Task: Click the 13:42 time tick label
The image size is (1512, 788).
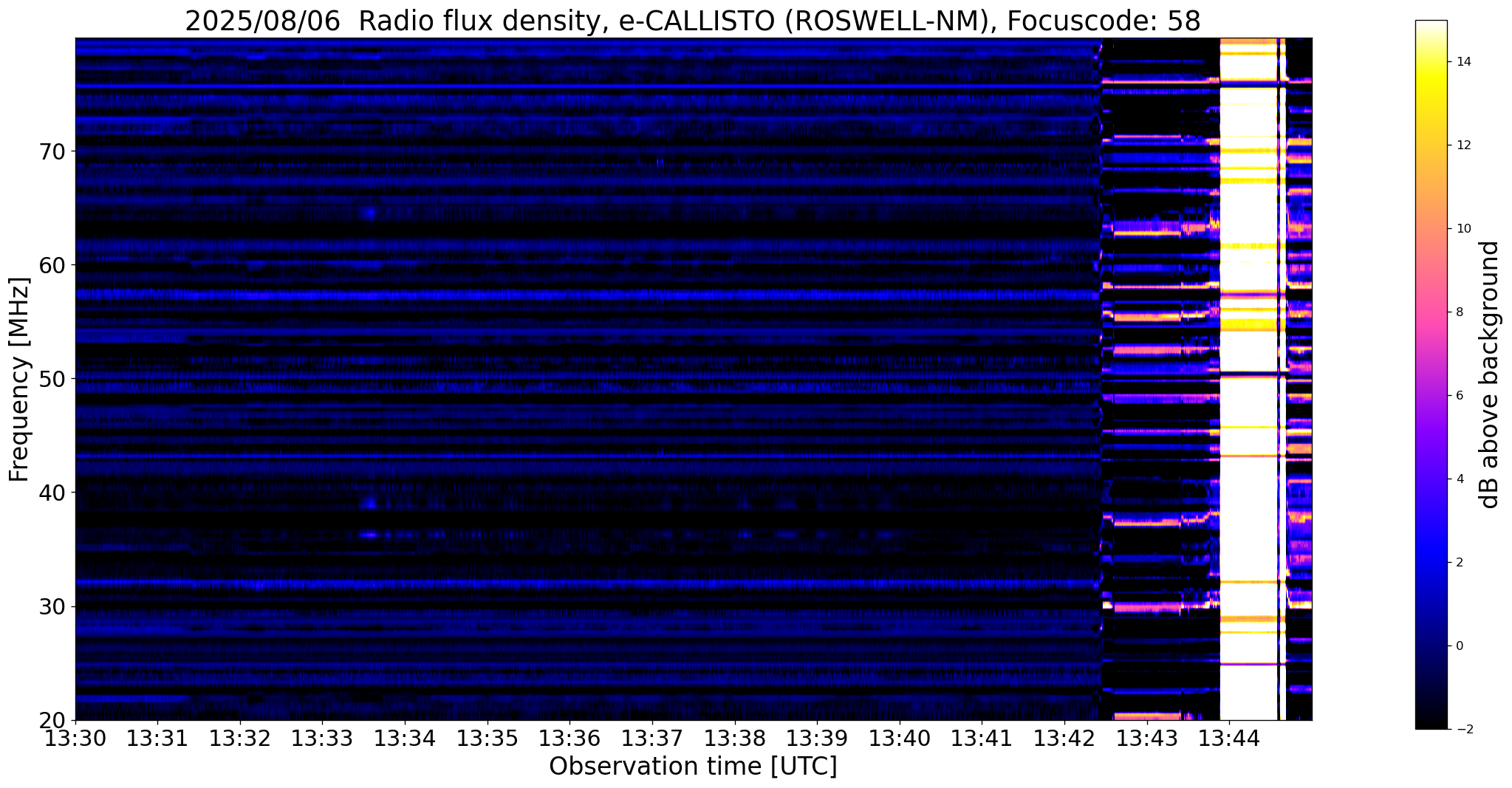Action: (1064, 738)
